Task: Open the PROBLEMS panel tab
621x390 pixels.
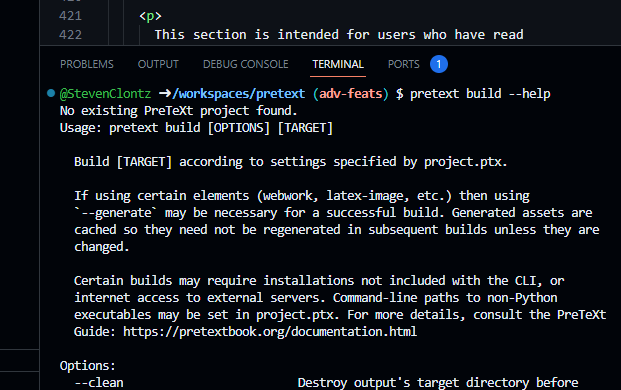Action: coord(87,64)
